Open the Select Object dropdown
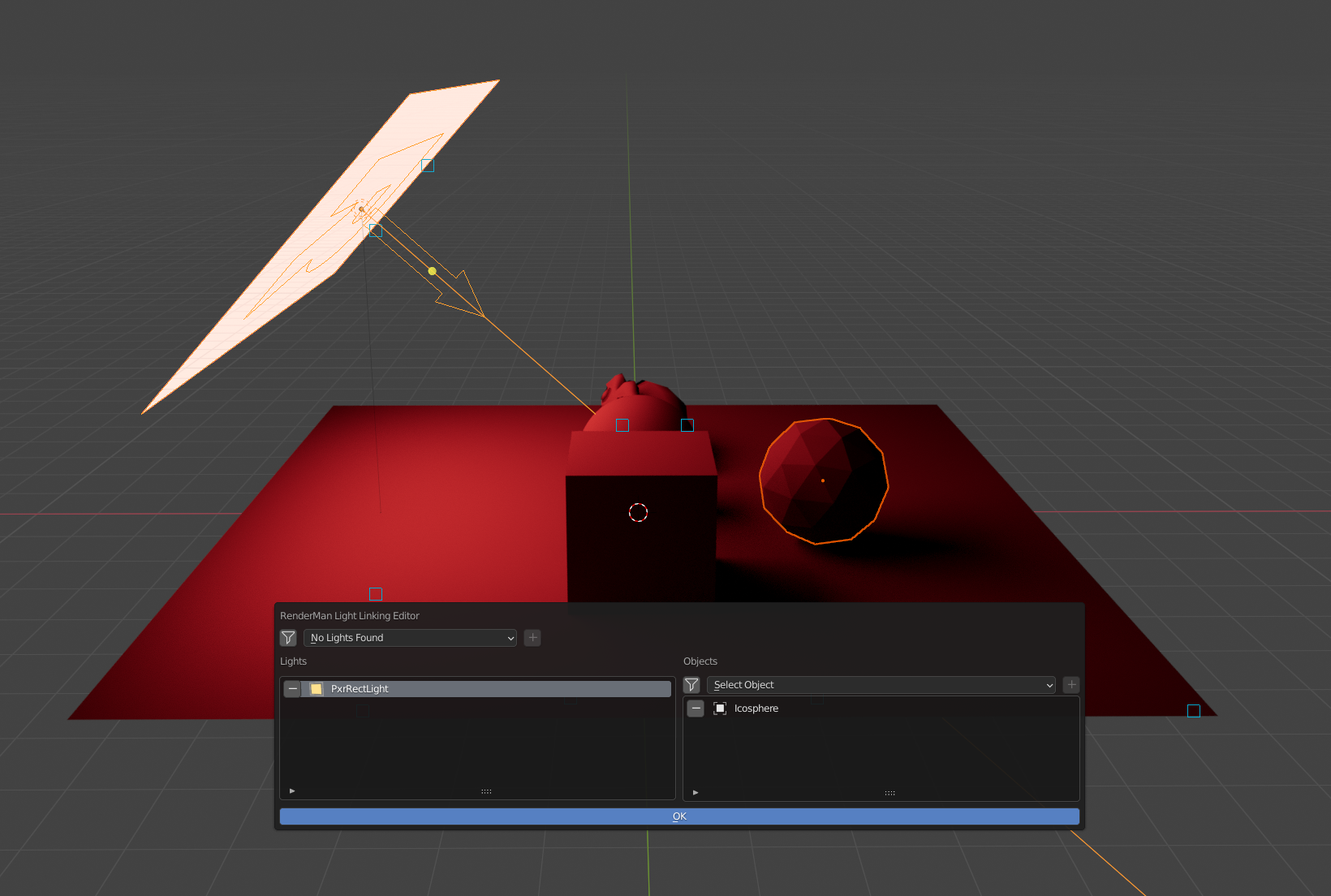Screen dimensions: 1331x896 881,685
